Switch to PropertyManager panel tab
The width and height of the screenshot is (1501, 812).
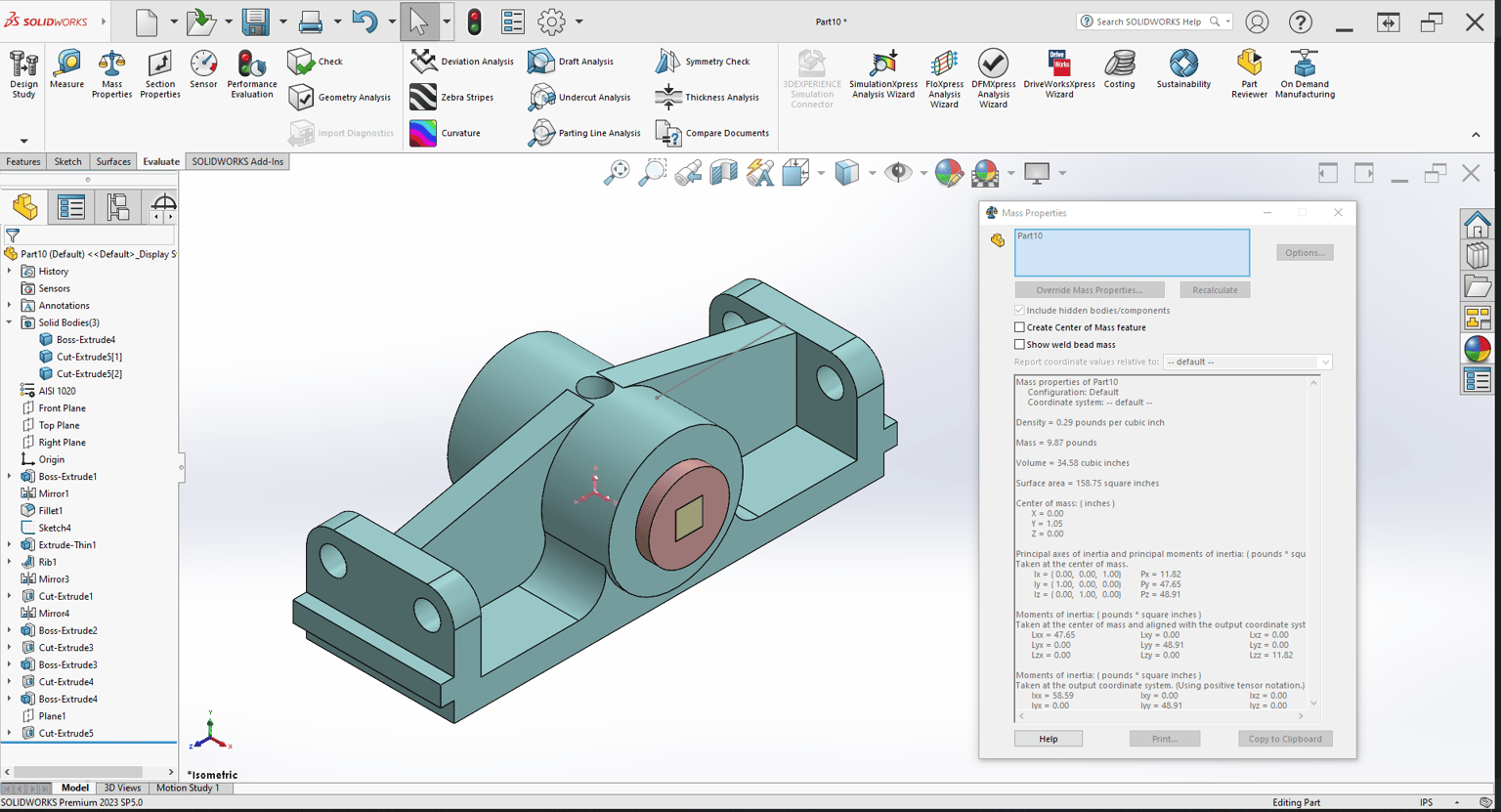click(71, 207)
